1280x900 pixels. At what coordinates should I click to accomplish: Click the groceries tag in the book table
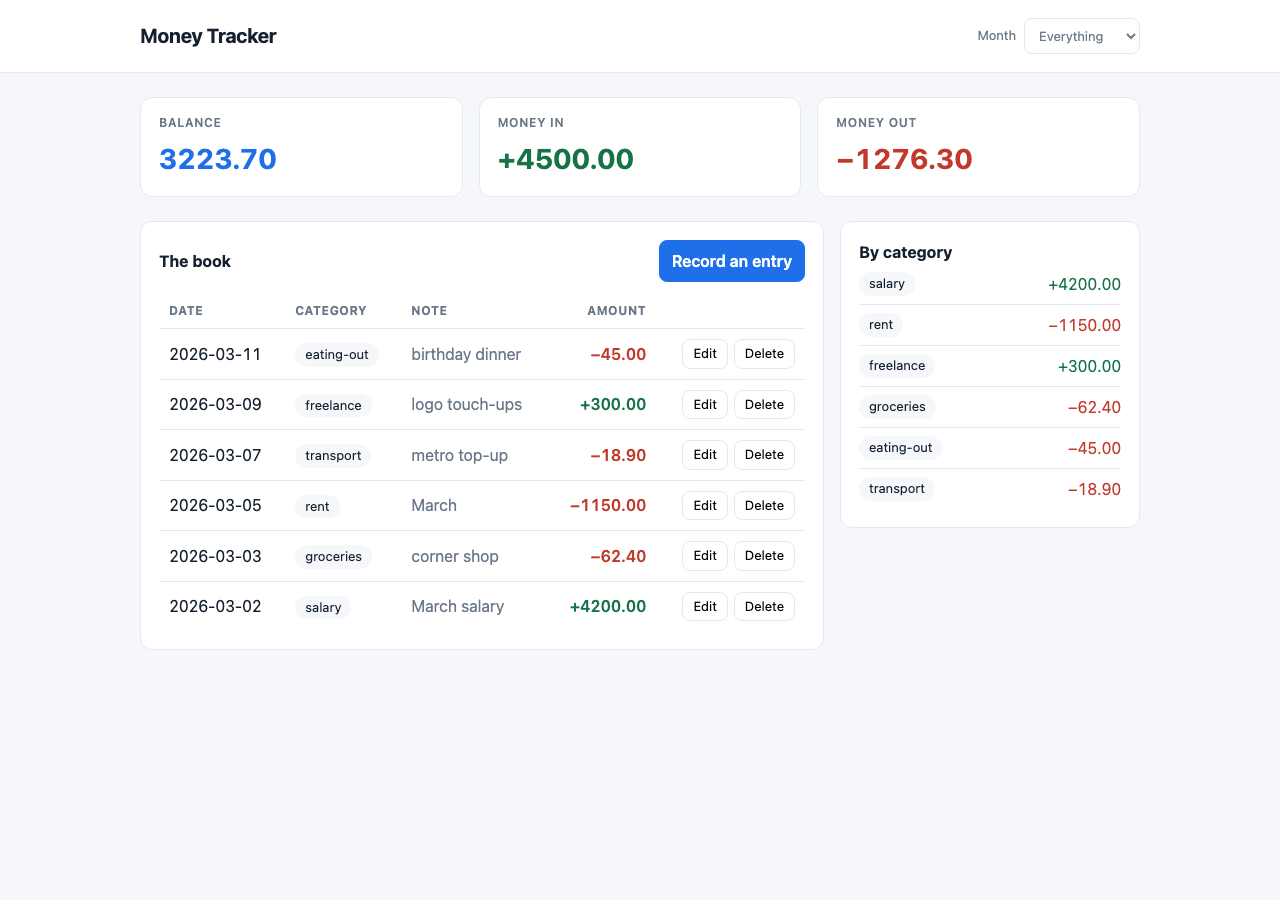(x=333, y=557)
